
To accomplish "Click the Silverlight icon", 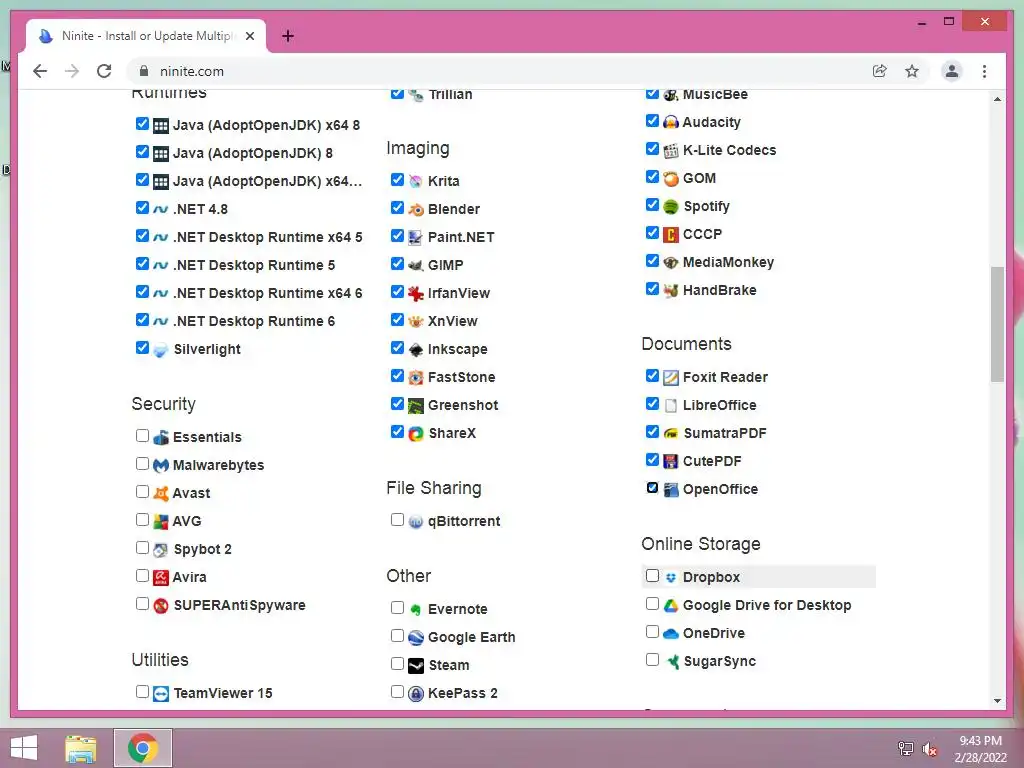I will point(161,350).
